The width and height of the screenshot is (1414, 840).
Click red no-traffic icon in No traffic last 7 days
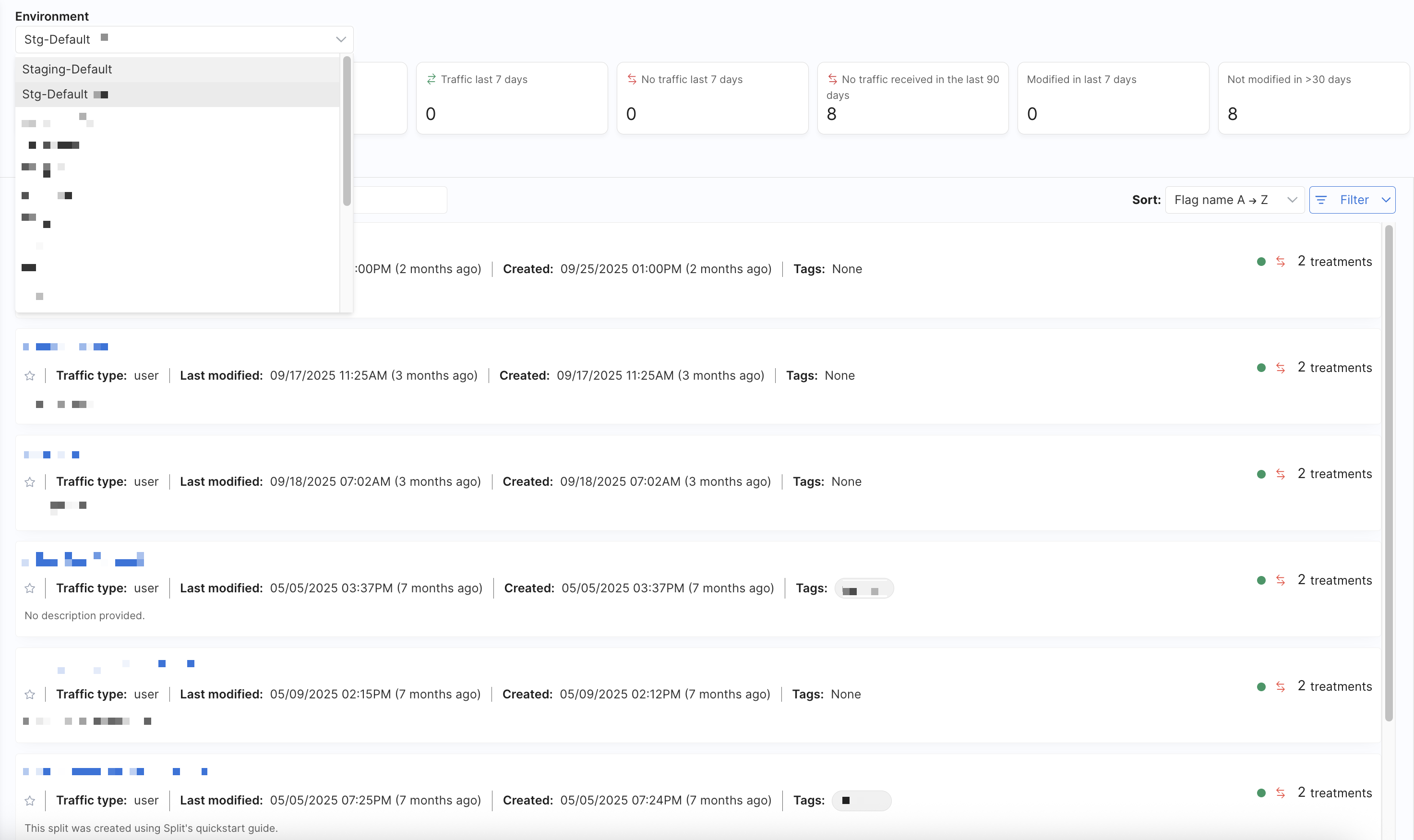[x=632, y=79]
